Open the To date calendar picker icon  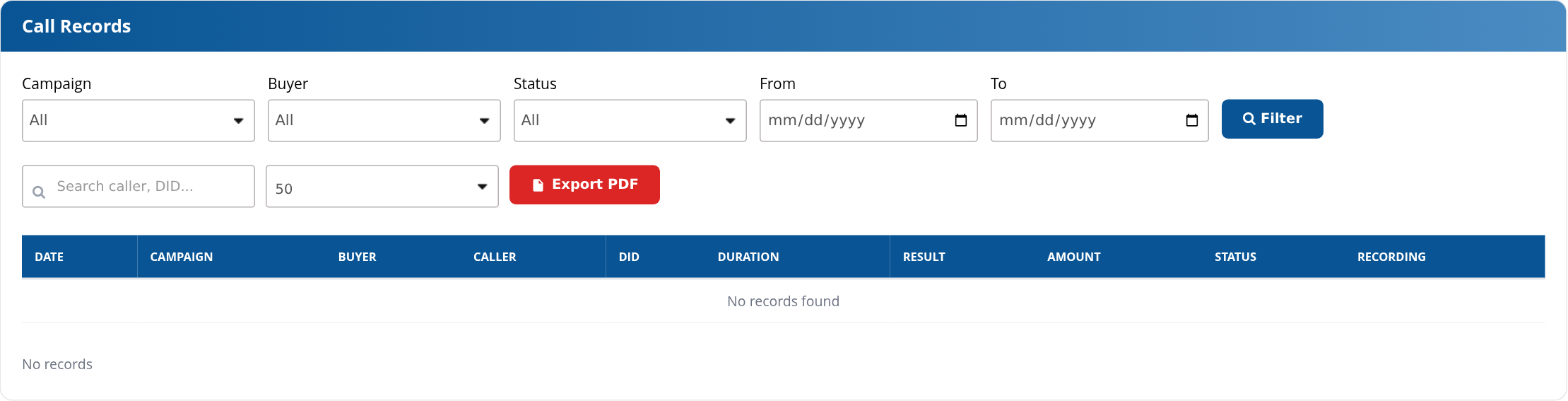coord(1192,120)
